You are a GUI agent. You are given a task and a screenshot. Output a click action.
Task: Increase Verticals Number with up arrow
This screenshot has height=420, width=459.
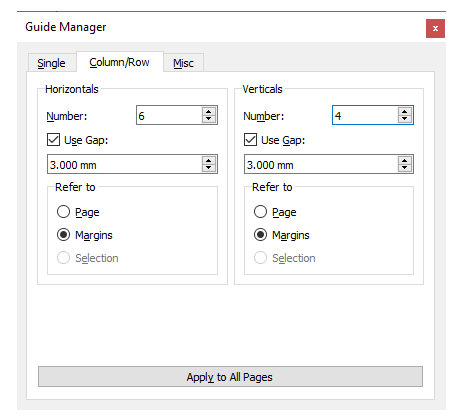point(405,112)
